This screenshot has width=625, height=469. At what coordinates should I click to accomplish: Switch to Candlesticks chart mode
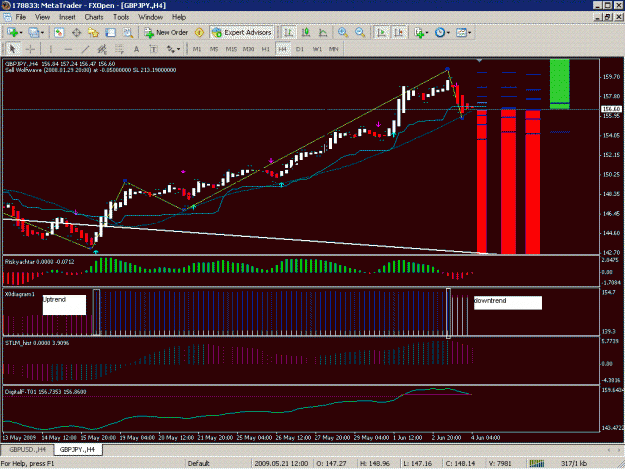click(x=306, y=33)
